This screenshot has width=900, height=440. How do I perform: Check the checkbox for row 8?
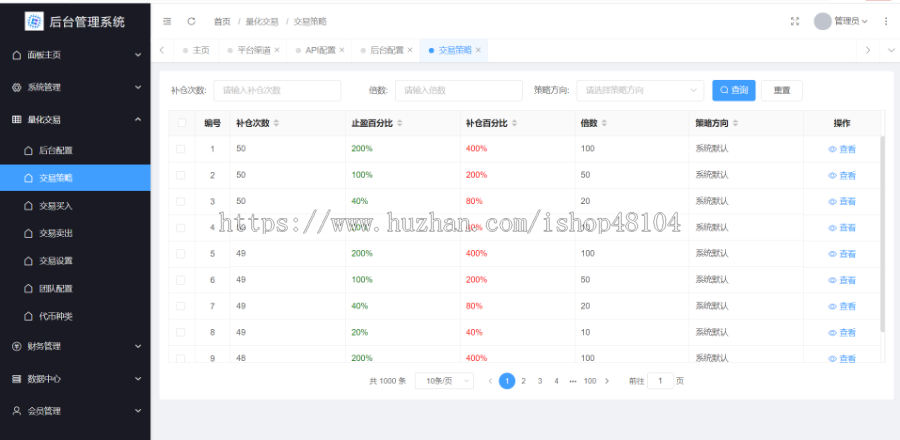tap(181, 332)
